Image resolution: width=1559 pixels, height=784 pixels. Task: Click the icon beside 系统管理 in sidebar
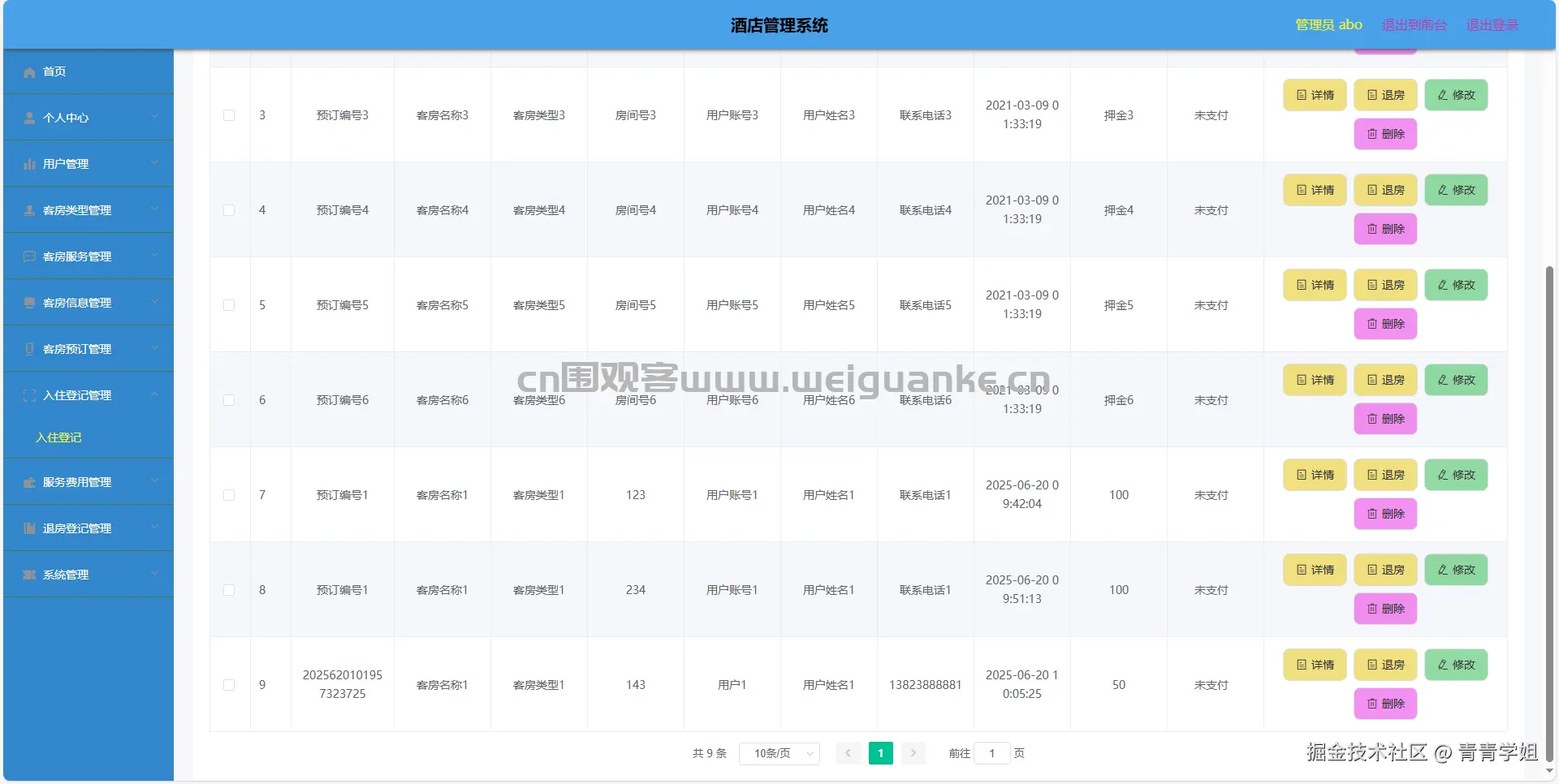pyautogui.click(x=28, y=575)
